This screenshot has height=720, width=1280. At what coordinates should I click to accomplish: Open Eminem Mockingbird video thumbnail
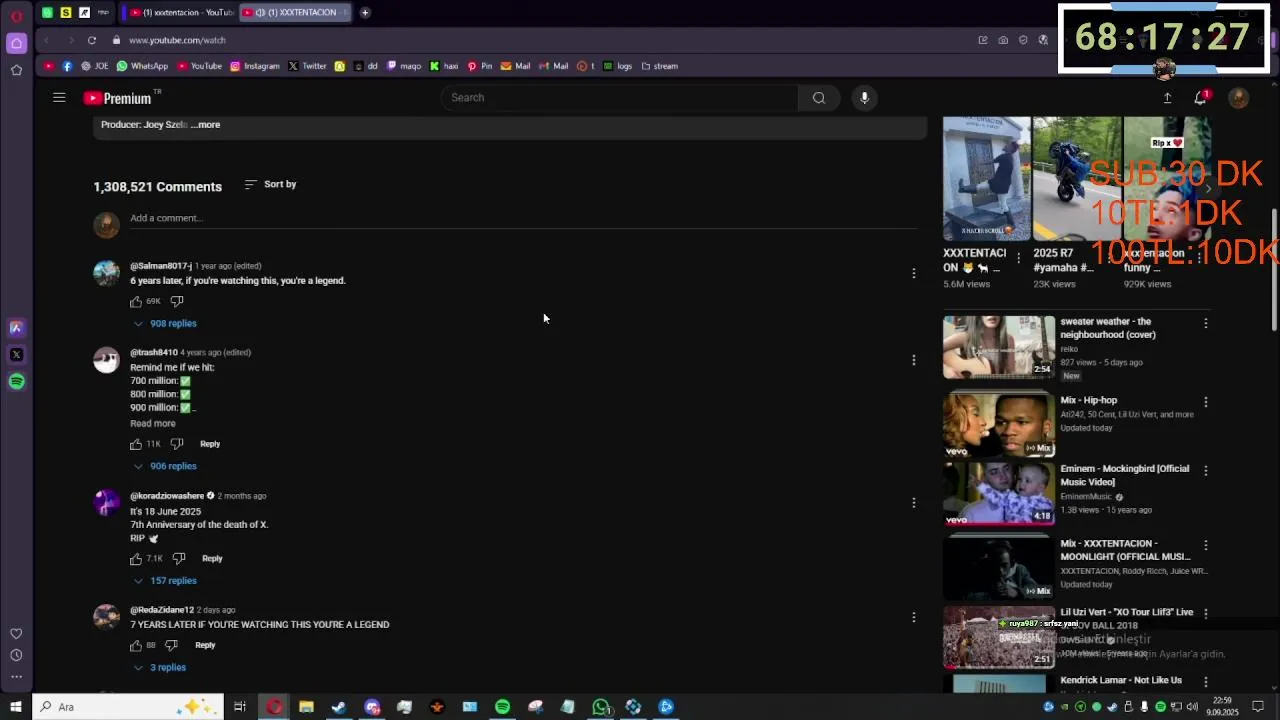pyautogui.click(x=999, y=493)
